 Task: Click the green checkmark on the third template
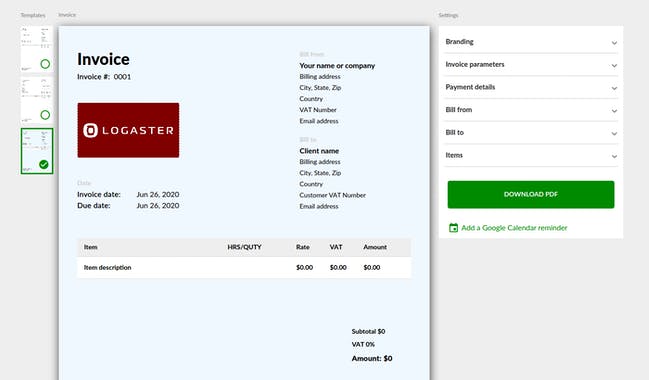(x=44, y=164)
